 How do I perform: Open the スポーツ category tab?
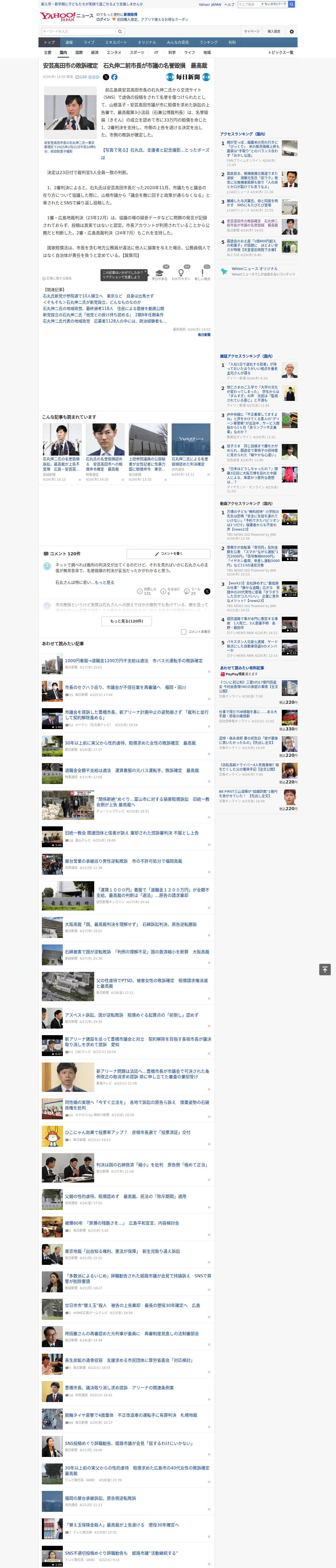137,52
